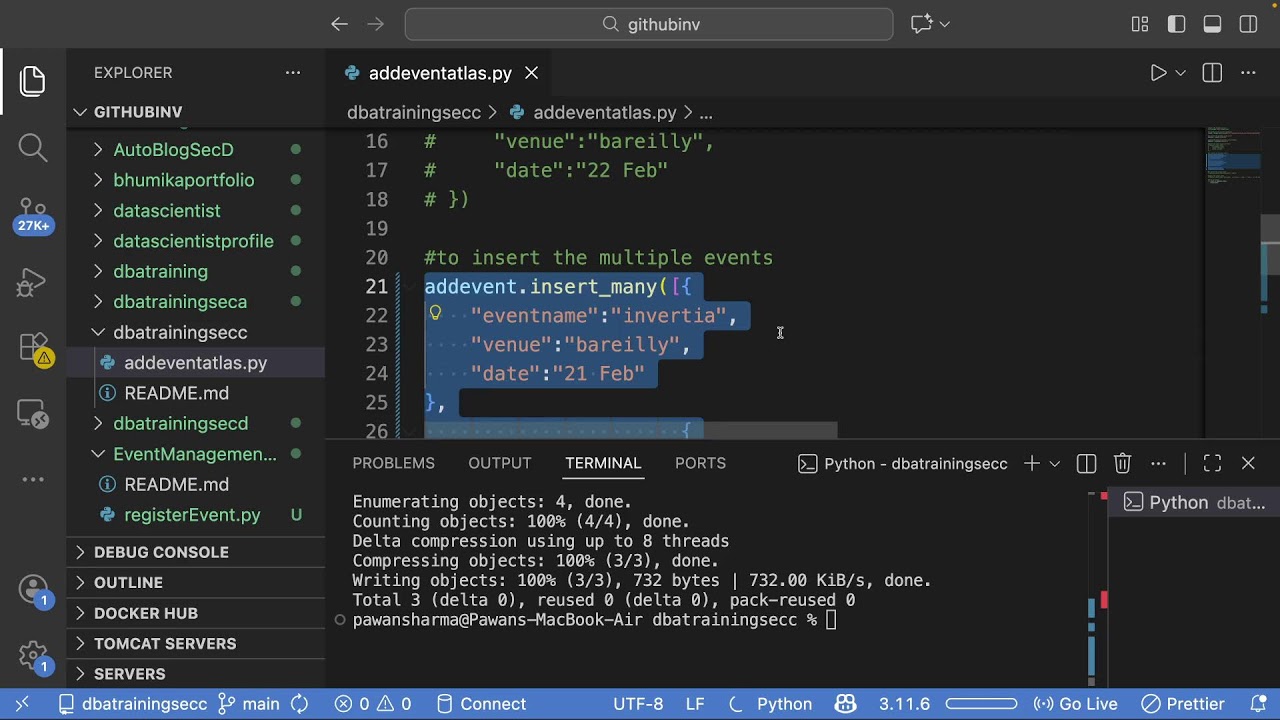Screen dimensions: 1280x720
Task: Open Explorer Views and More Actions ellipsis
Action: (293, 73)
